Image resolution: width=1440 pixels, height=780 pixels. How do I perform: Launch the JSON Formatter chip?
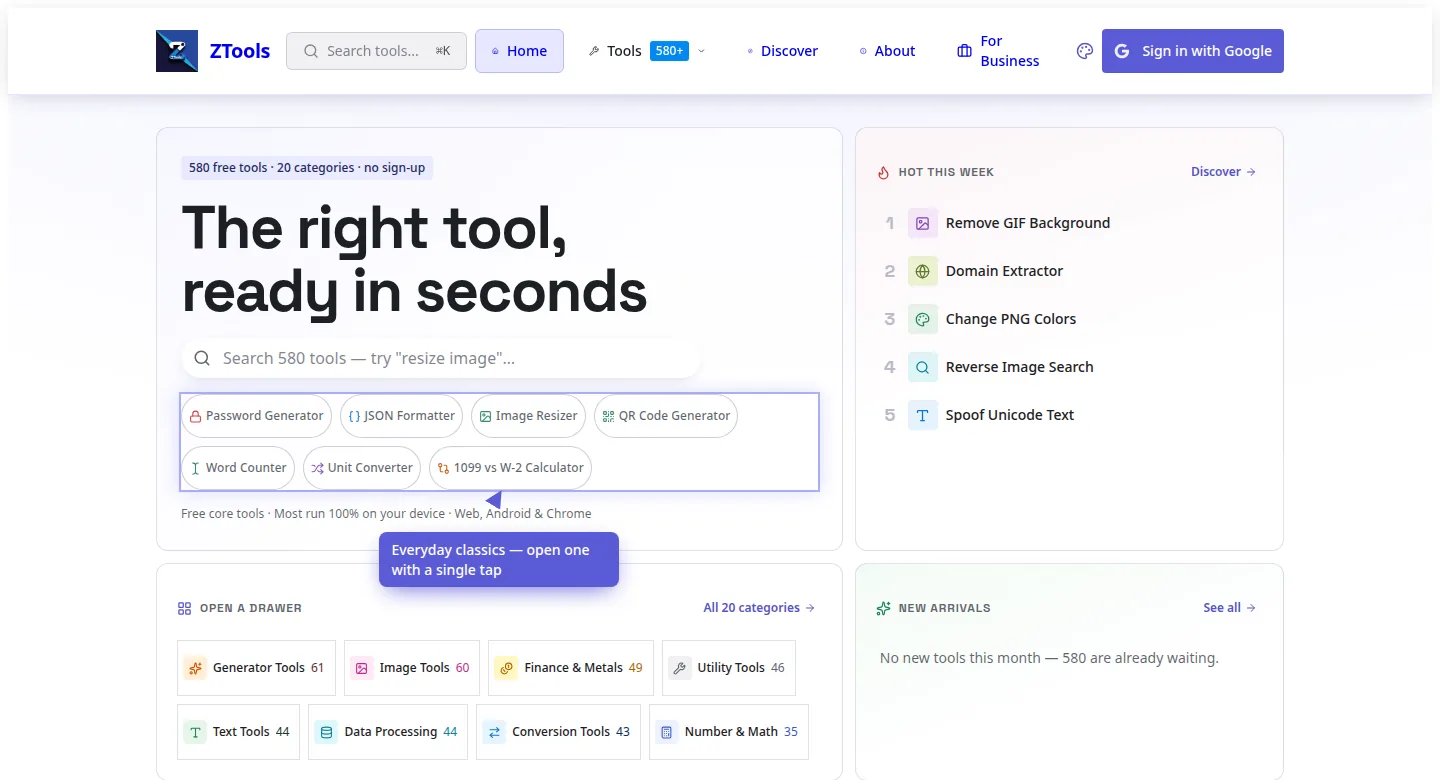pyautogui.click(x=401, y=416)
